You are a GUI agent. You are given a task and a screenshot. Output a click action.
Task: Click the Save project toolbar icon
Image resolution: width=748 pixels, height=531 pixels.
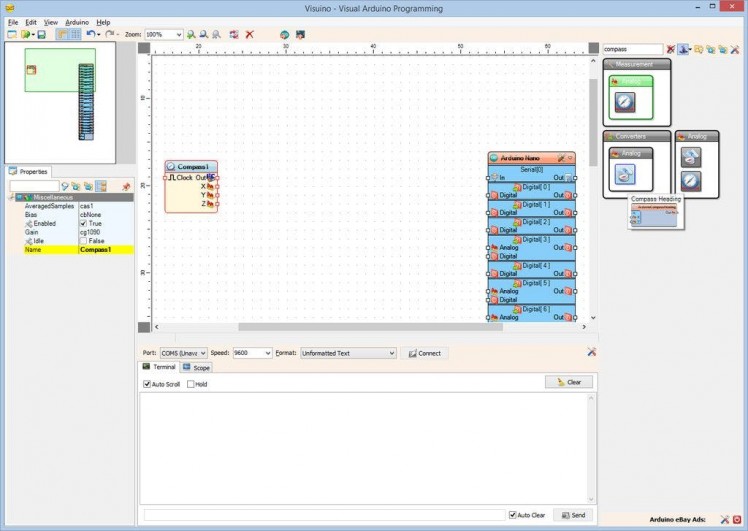41,34
